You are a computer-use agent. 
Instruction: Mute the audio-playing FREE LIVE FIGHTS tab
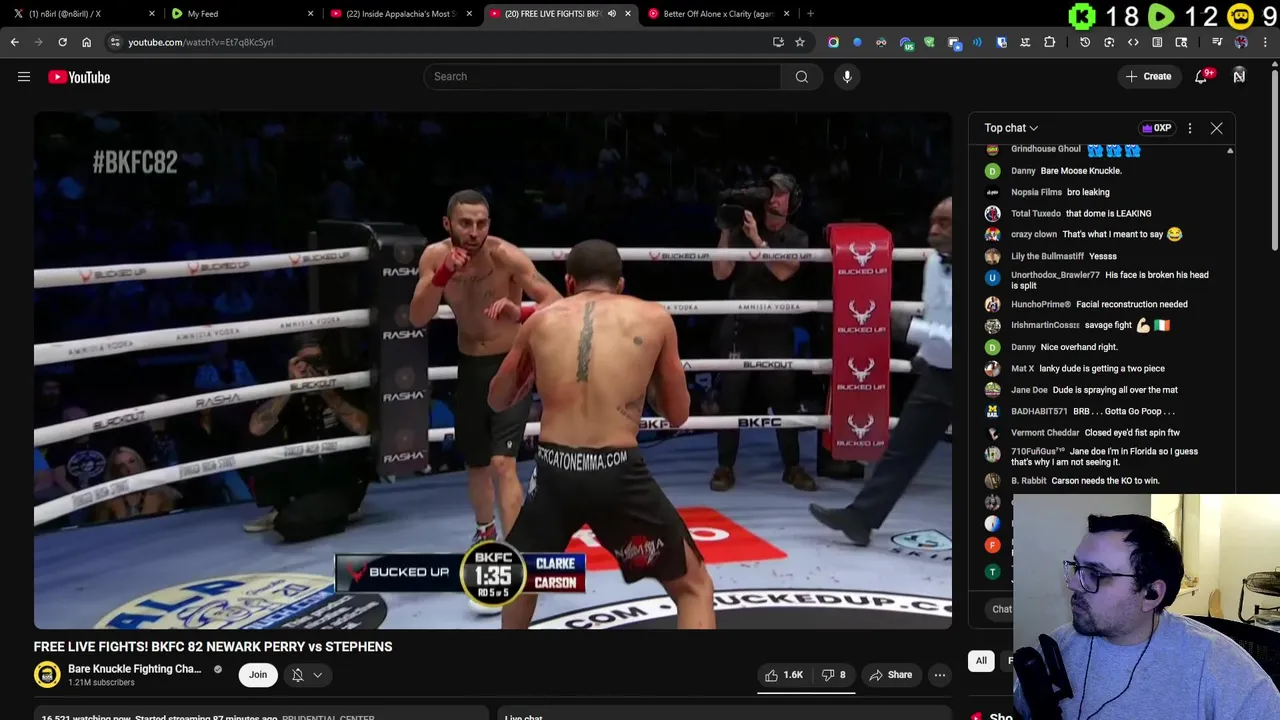point(611,14)
